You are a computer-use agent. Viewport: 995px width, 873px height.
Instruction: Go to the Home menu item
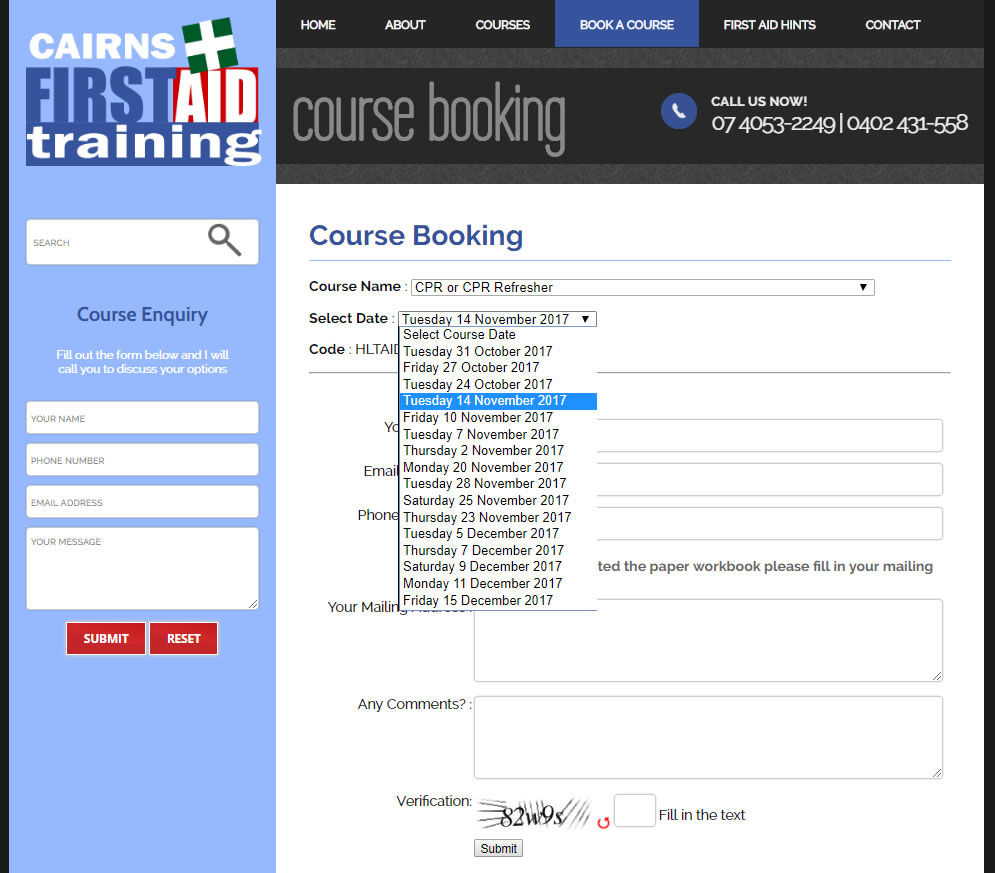318,24
